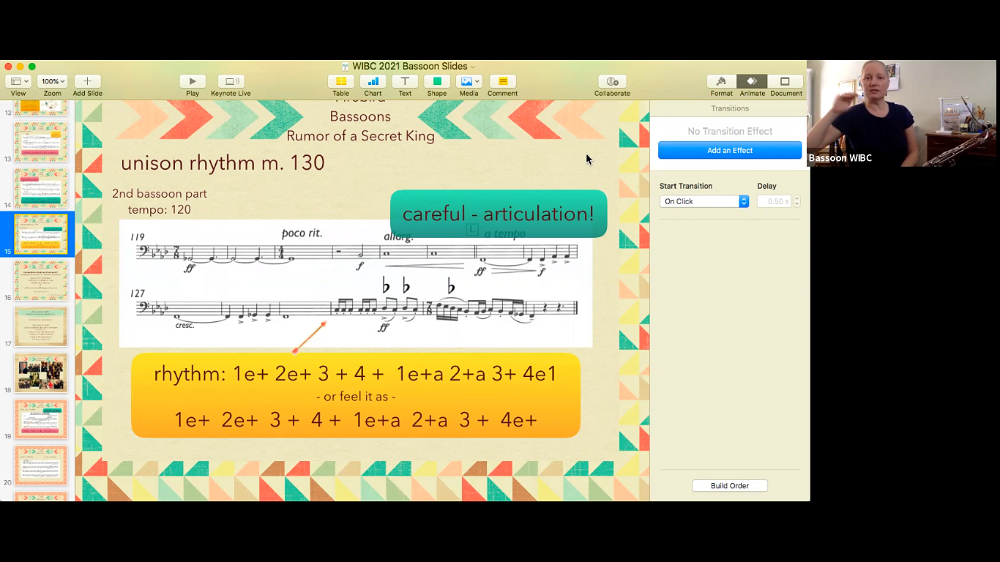Viewport: 1000px width, 562px height.
Task: Click the Bassoon WIBC video tile
Action: [902, 114]
